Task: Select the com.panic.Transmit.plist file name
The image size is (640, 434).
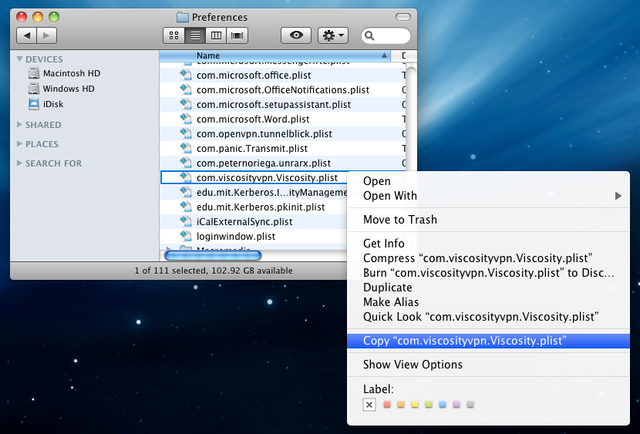Action: (x=252, y=149)
